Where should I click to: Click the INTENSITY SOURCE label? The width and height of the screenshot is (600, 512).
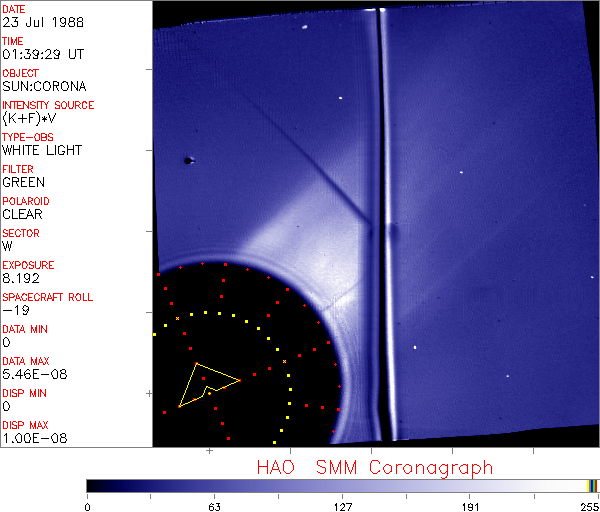(48, 105)
